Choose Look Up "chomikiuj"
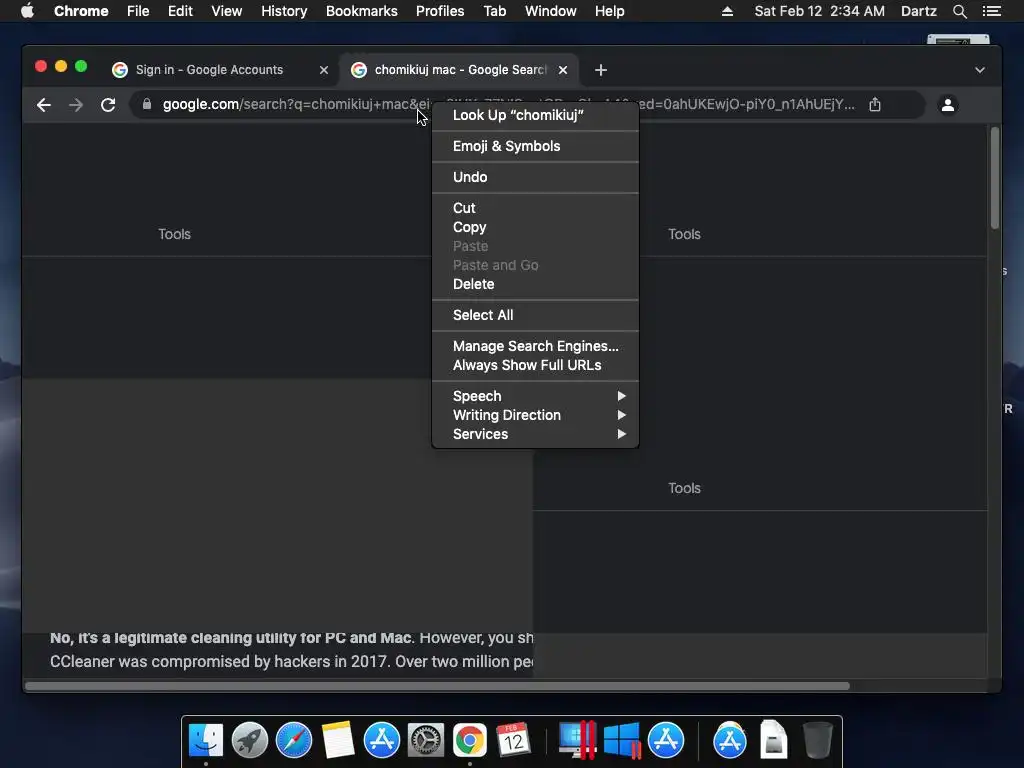The height and width of the screenshot is (768, 1024). click(x=535, y=115)
